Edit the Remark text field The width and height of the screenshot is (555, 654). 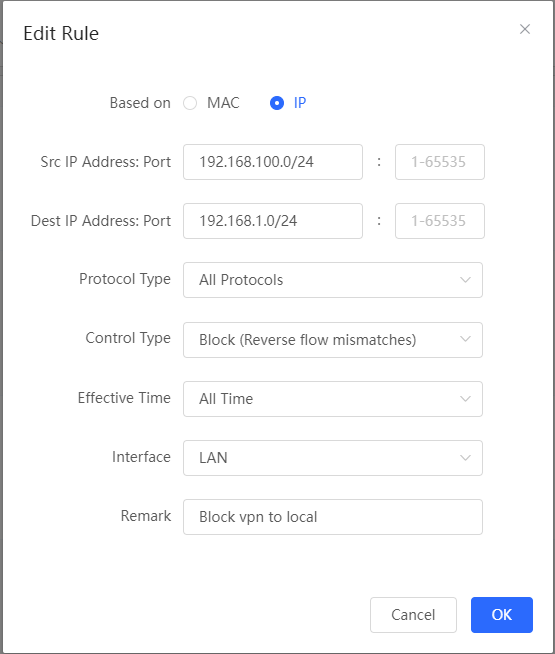[x=333, y=517]
